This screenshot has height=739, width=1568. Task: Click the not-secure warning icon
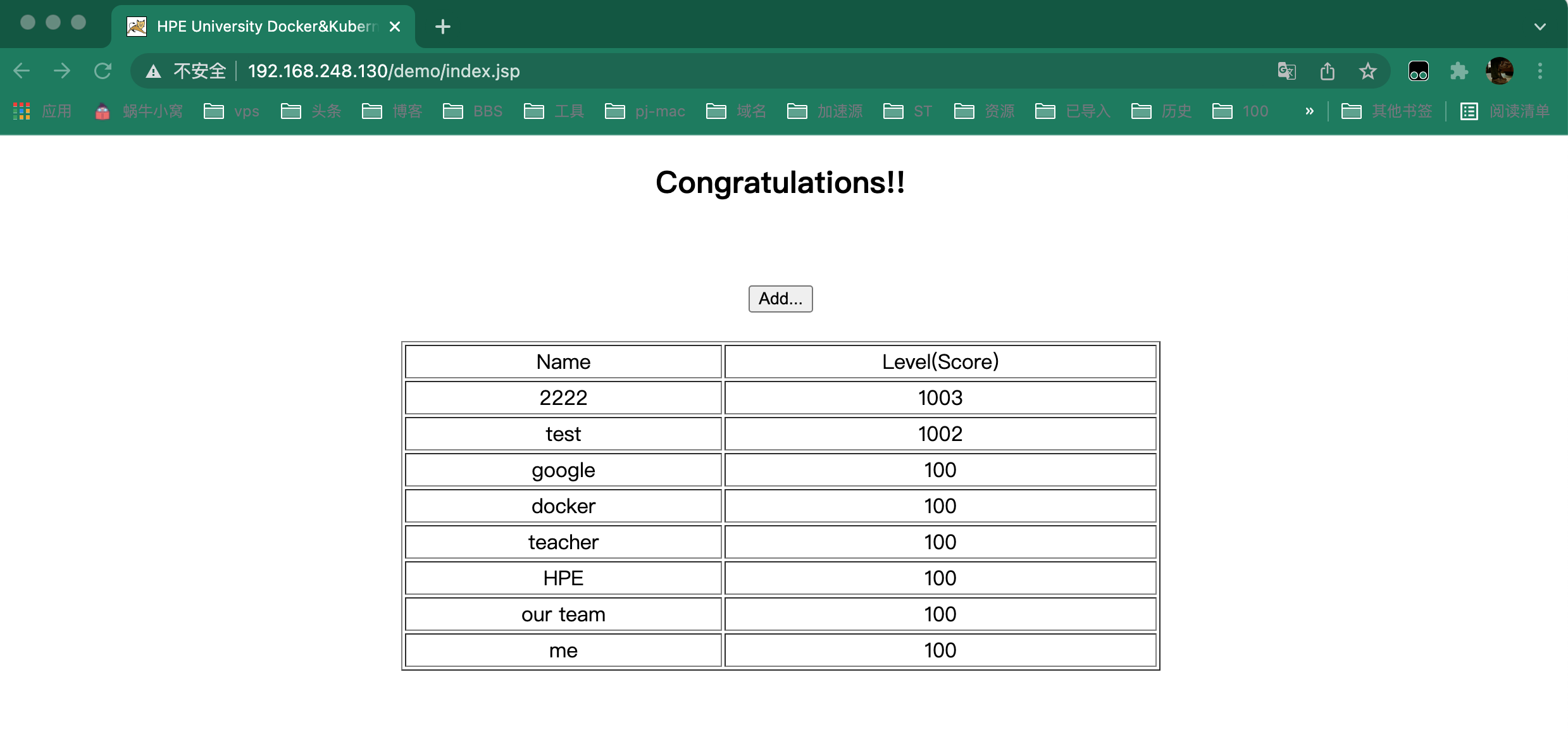pos(153,71)
